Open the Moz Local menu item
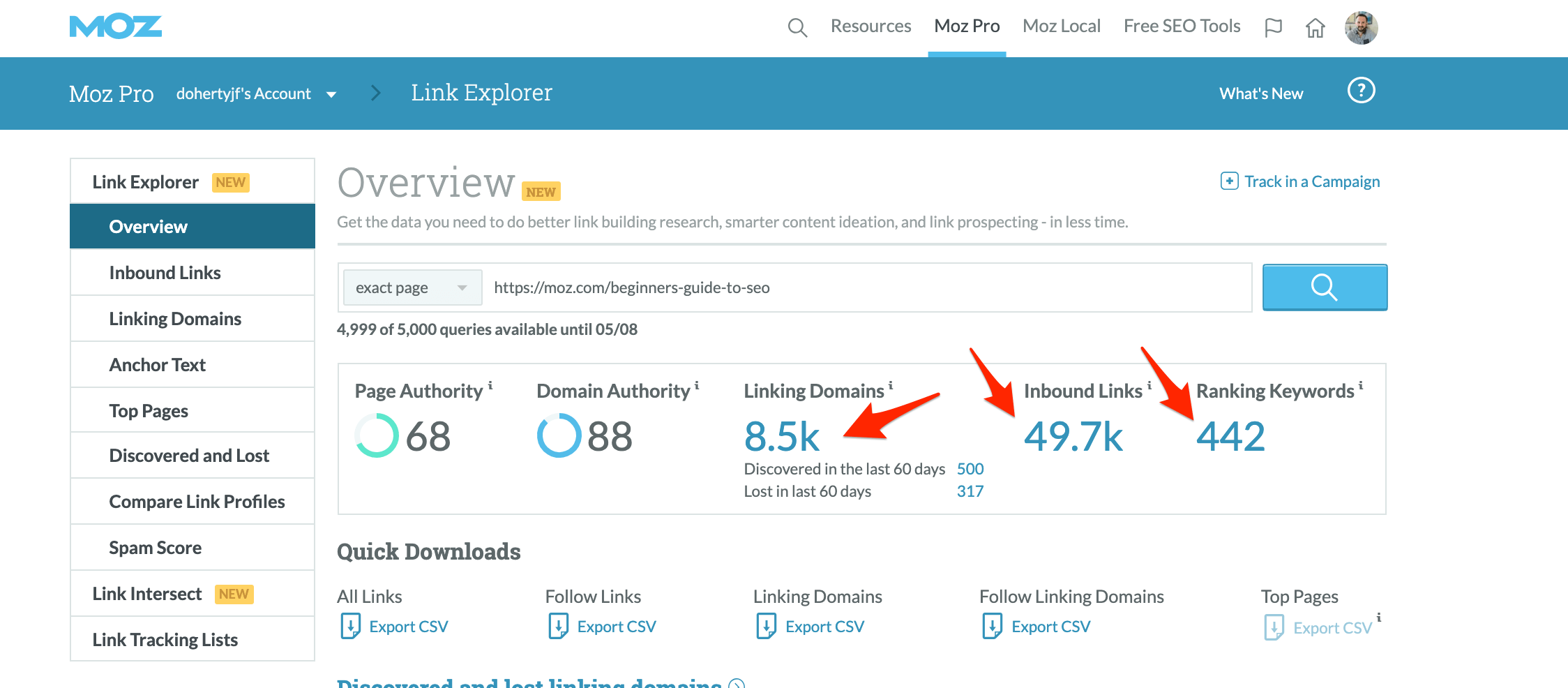This screenshot has width=1568, height=688. click(x=1062, y=27)
